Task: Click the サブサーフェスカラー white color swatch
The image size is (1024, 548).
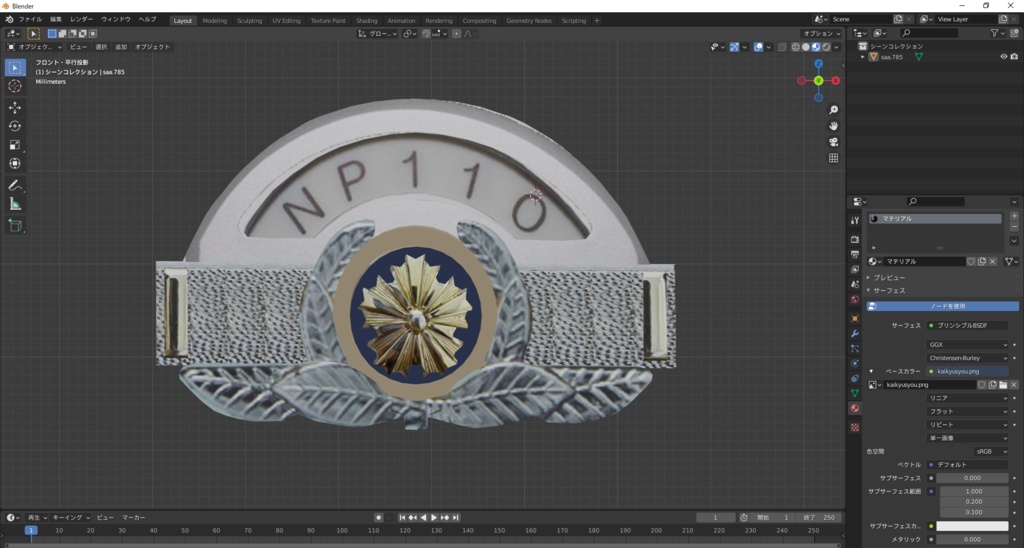Action: [x=972, y=526]
